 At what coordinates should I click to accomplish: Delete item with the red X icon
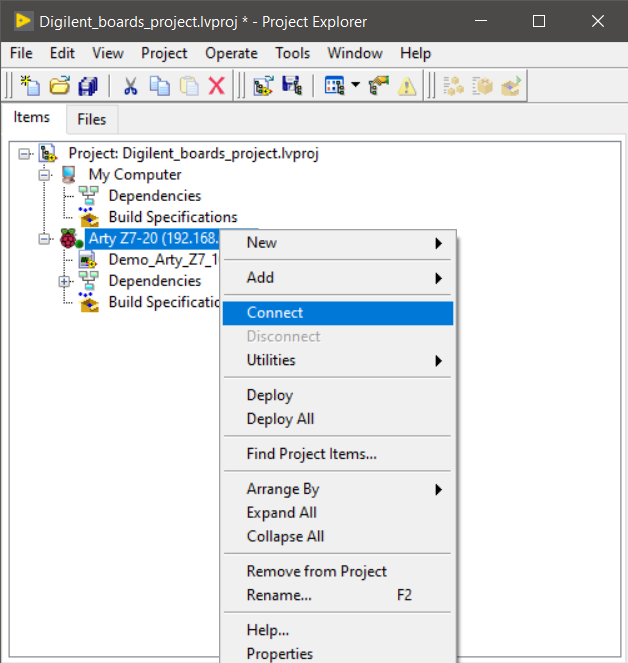click(x=217, y=86)
